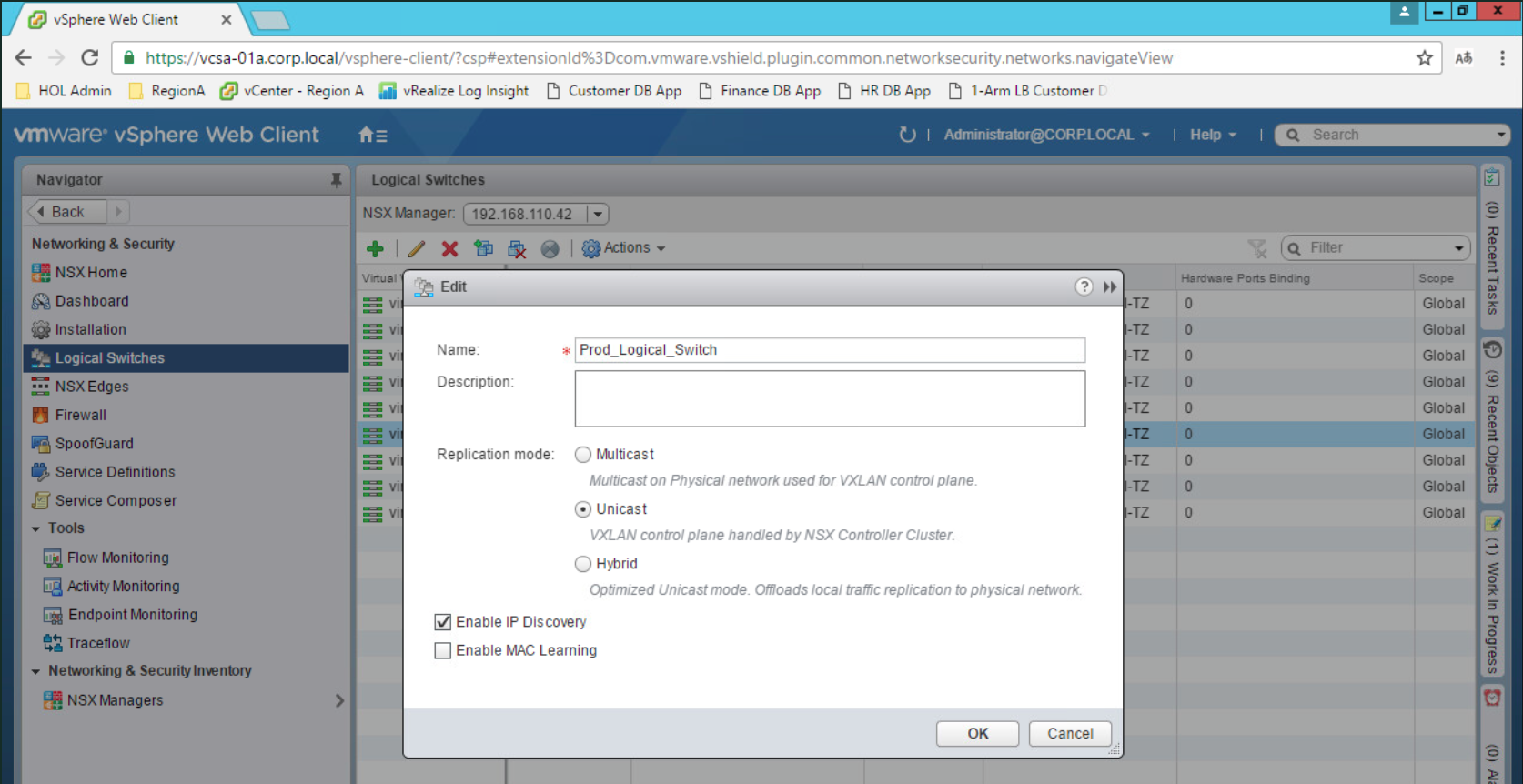Click the home menu icon in header
Image resolution: width=1523 pixels, height=784 pixels.
[x=373, y=135]
